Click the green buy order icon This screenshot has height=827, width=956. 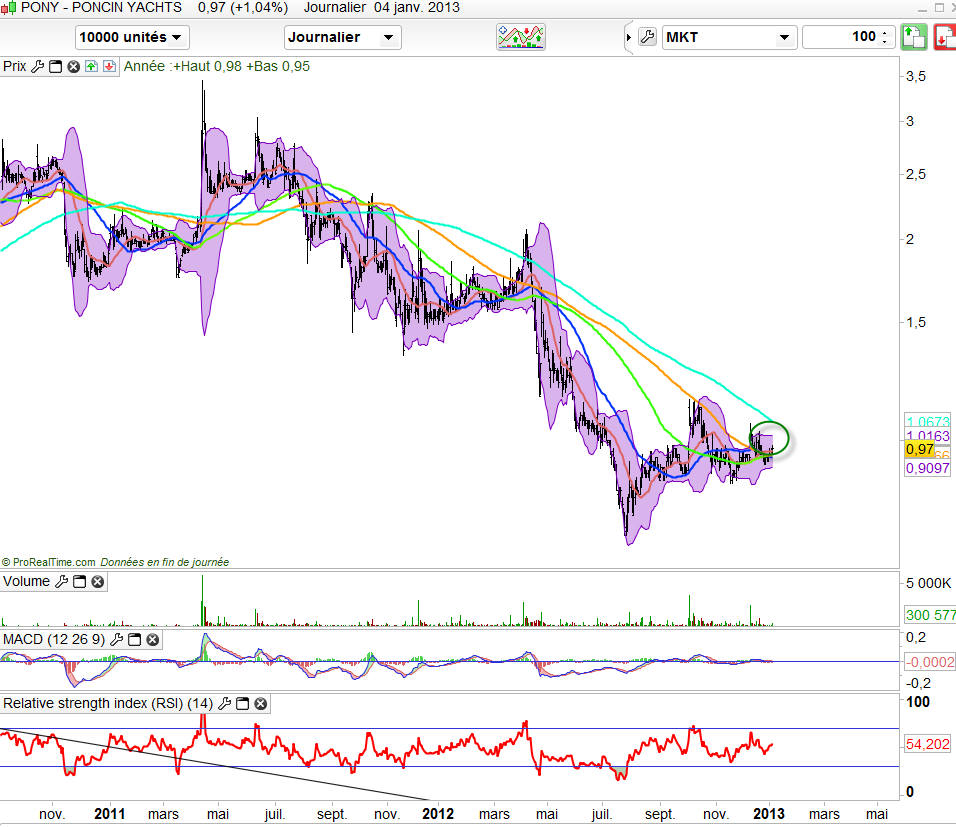pyautogui.click(x=912, y=38)
